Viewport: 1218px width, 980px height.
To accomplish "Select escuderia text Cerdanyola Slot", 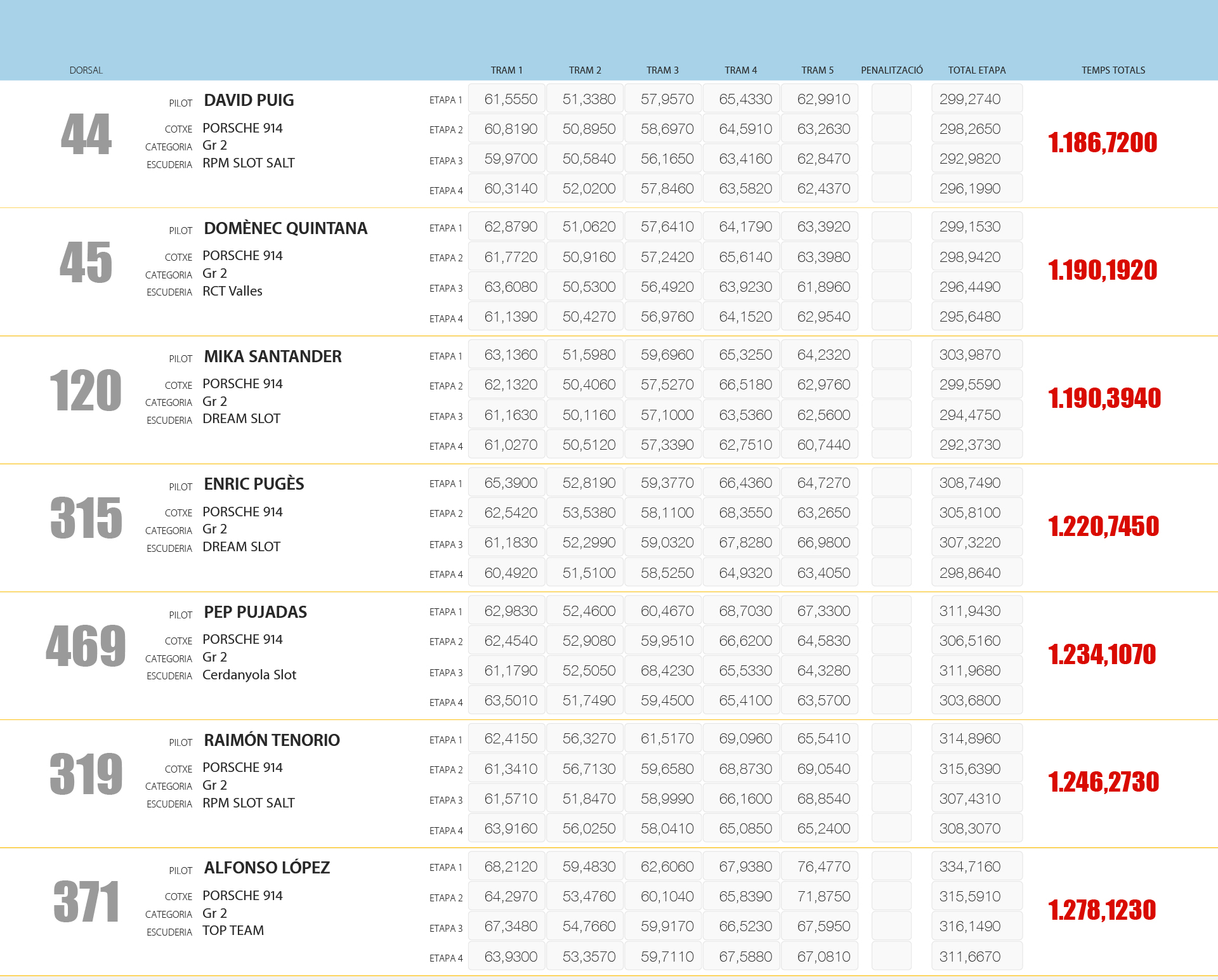I will 249,675.
